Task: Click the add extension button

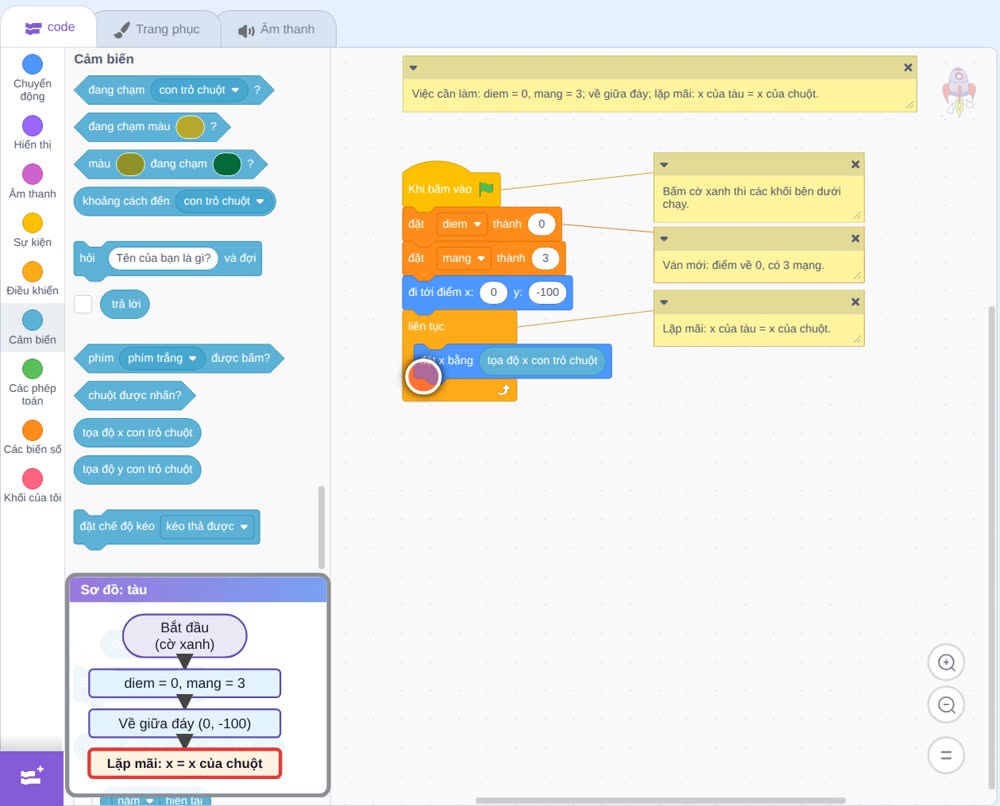Action: (32, 777)
